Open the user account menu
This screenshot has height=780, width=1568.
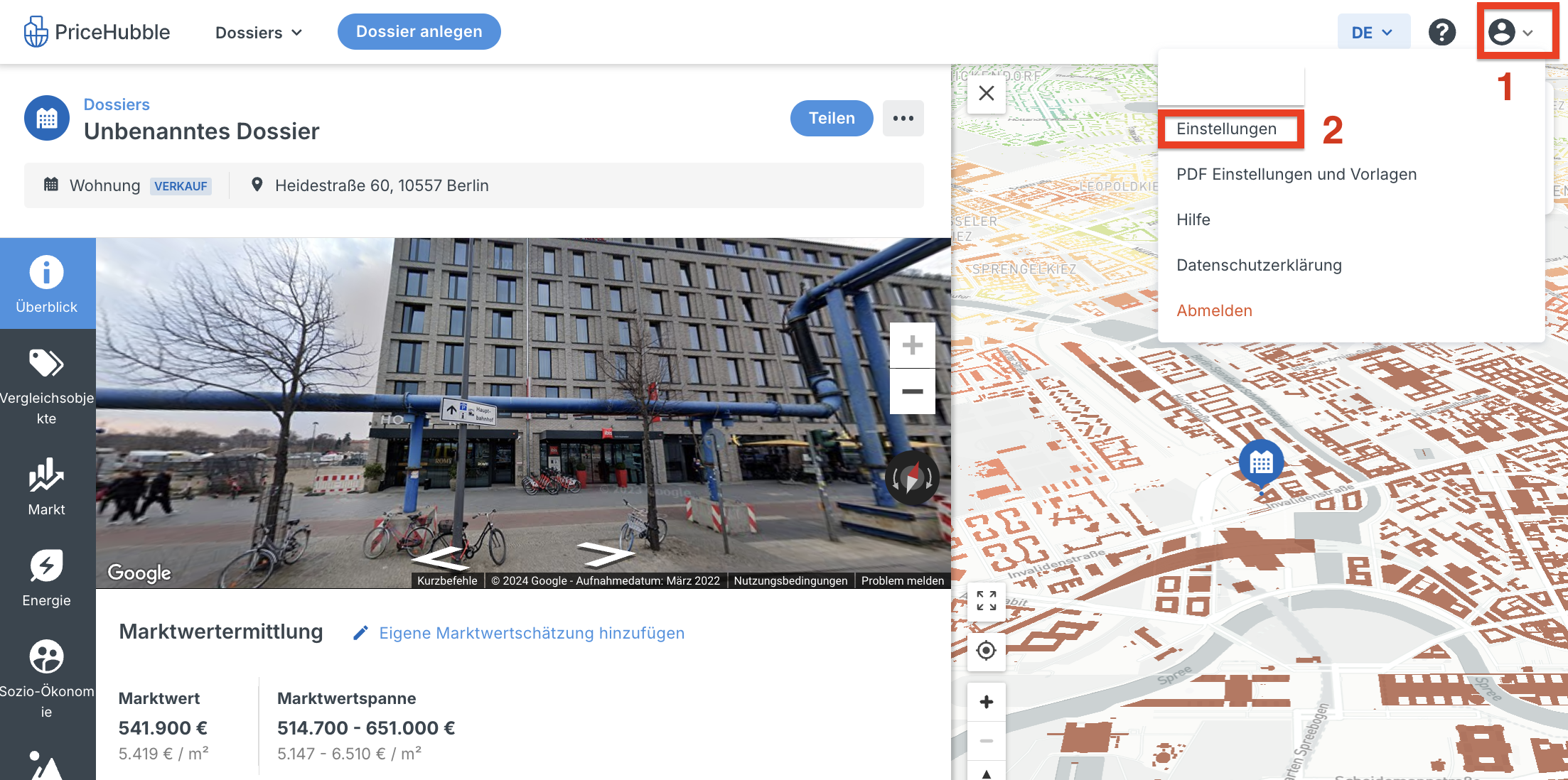click(1511, 32)
